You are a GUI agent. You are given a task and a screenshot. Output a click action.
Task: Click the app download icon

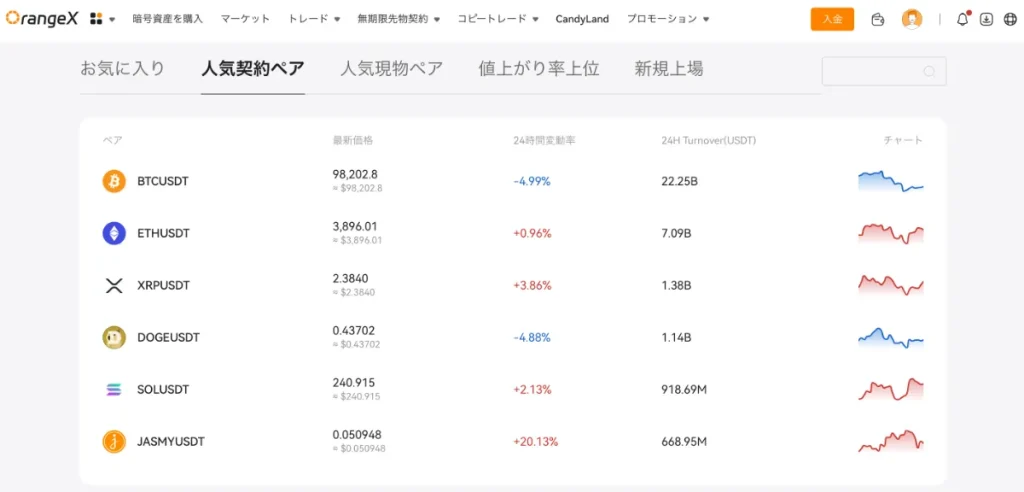point(986,19)
